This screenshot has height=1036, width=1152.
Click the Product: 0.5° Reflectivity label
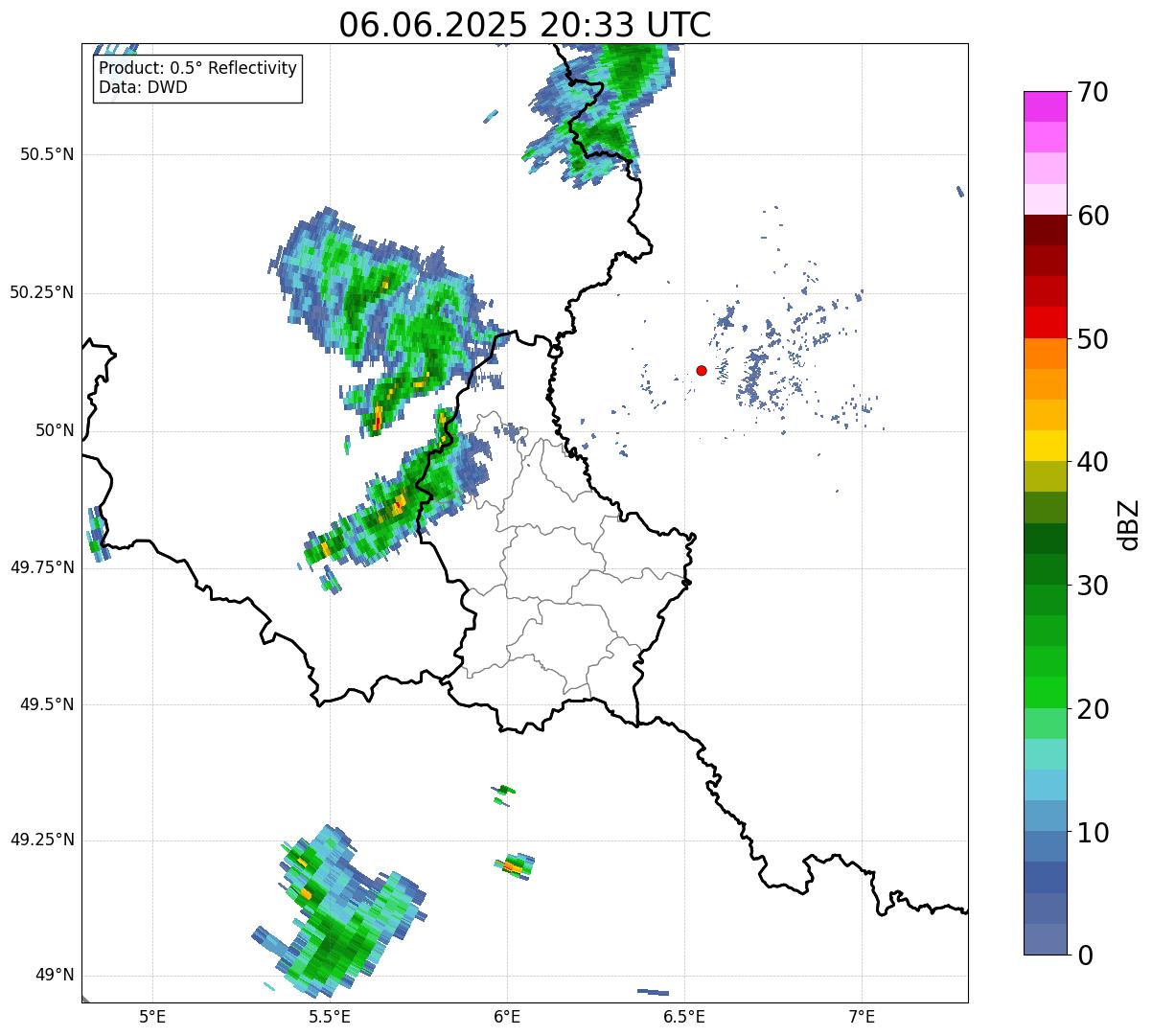[x=197, y=69]
